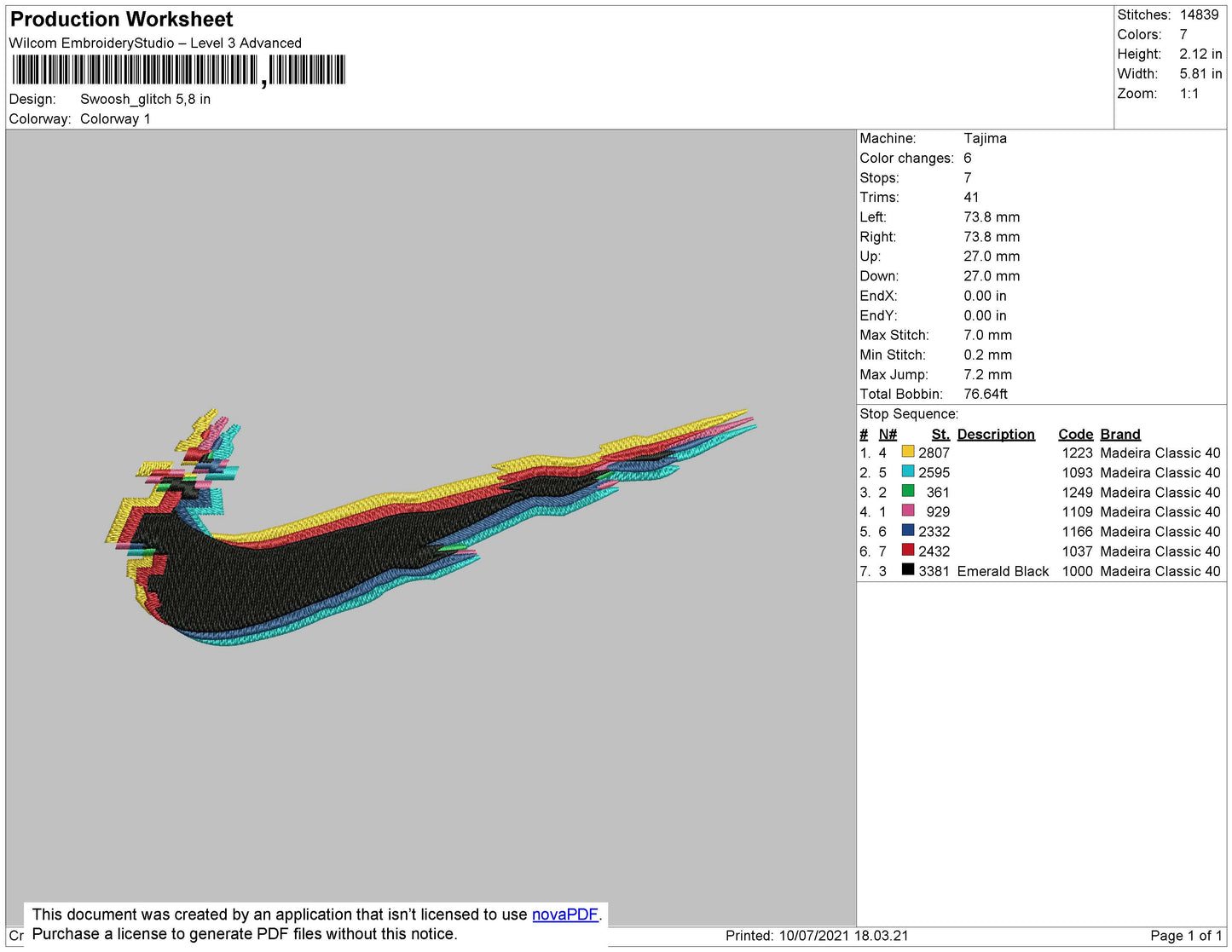The height and width of the screenshot is (952, 1232).
Task: Click the Production Worksheet title
Action: (121, 20)
